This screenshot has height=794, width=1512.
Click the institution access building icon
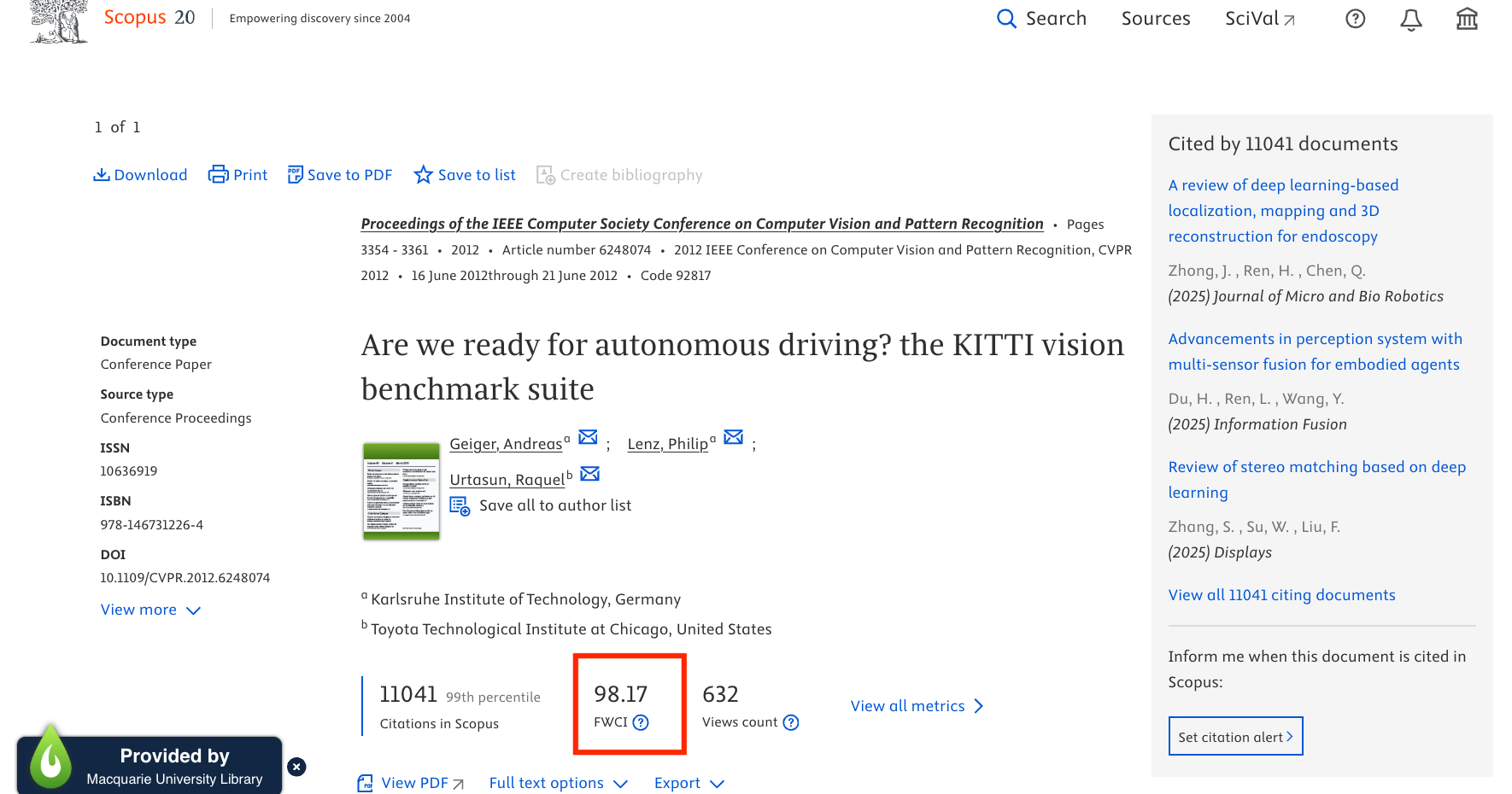(1467, 18)
